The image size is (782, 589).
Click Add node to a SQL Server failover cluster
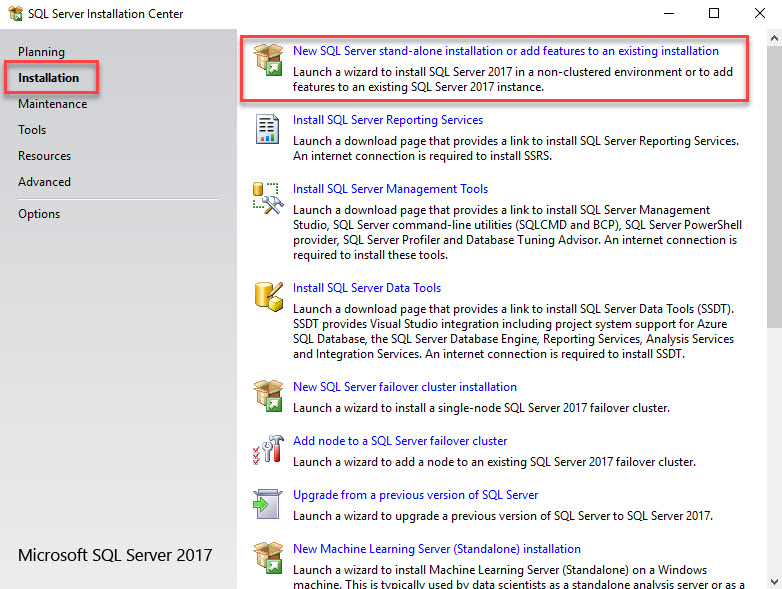(400, 441)
